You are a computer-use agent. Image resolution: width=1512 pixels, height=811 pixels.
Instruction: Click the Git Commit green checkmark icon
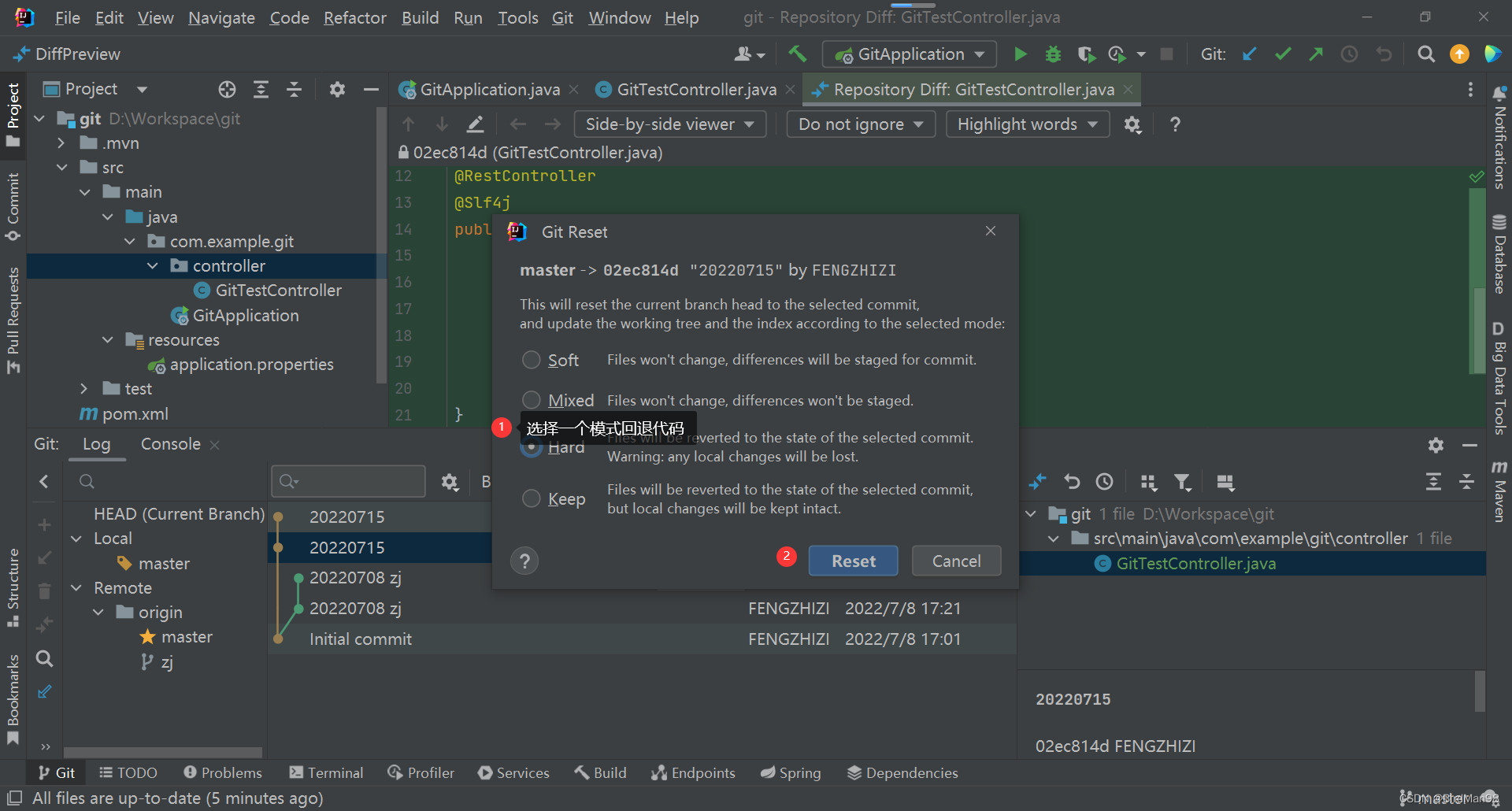(x=1283, y=54)
